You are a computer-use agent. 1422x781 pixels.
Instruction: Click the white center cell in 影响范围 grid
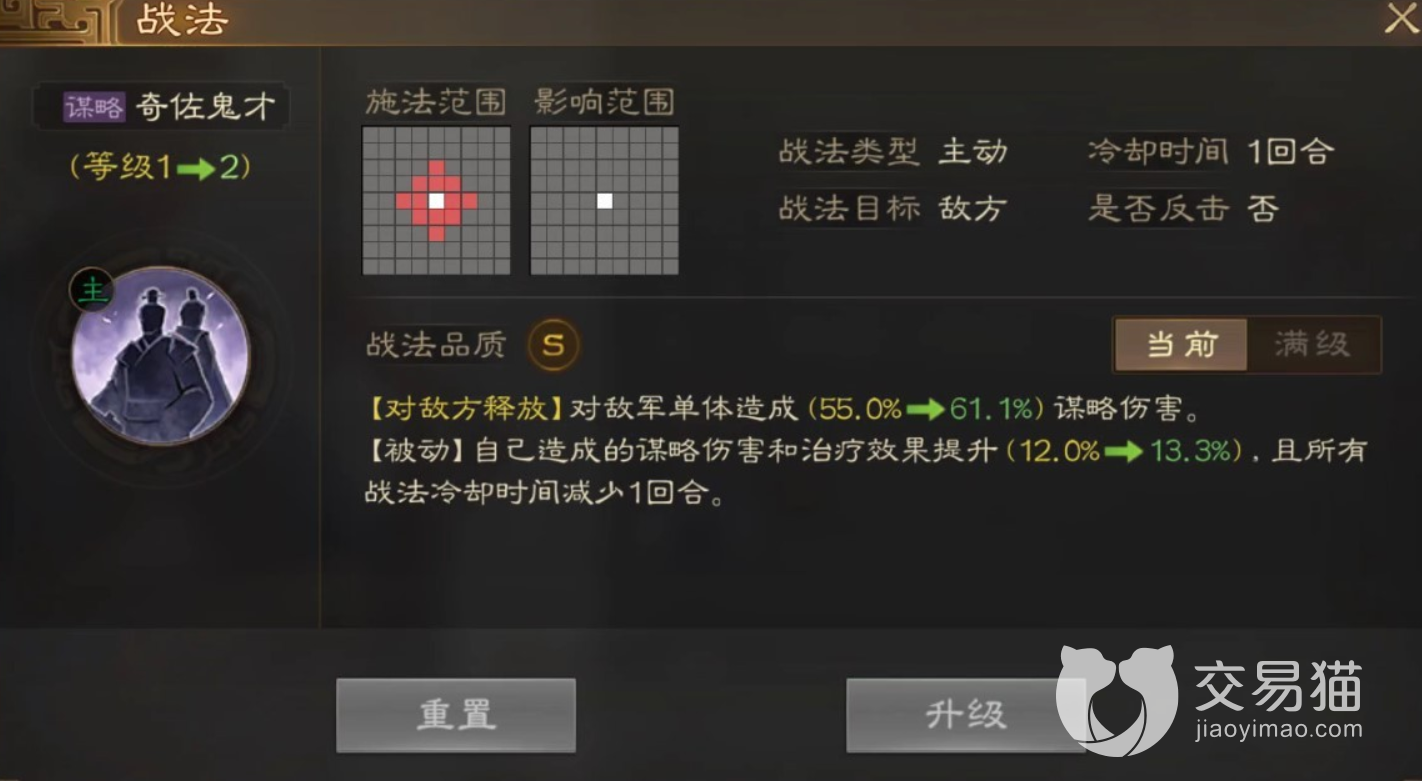tap(604, 200)
